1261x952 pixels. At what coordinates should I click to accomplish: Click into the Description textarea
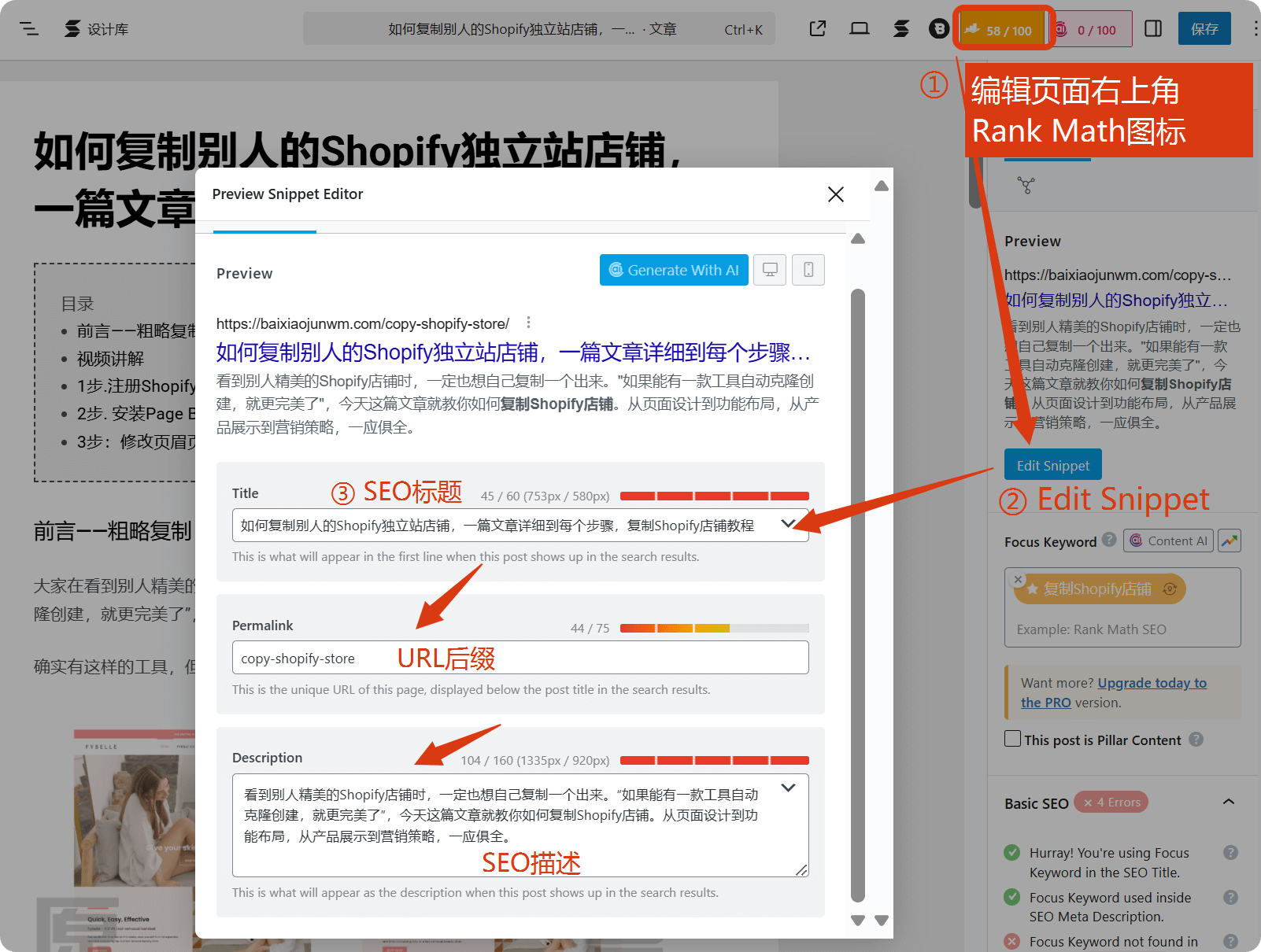click(x=520, y=825)
